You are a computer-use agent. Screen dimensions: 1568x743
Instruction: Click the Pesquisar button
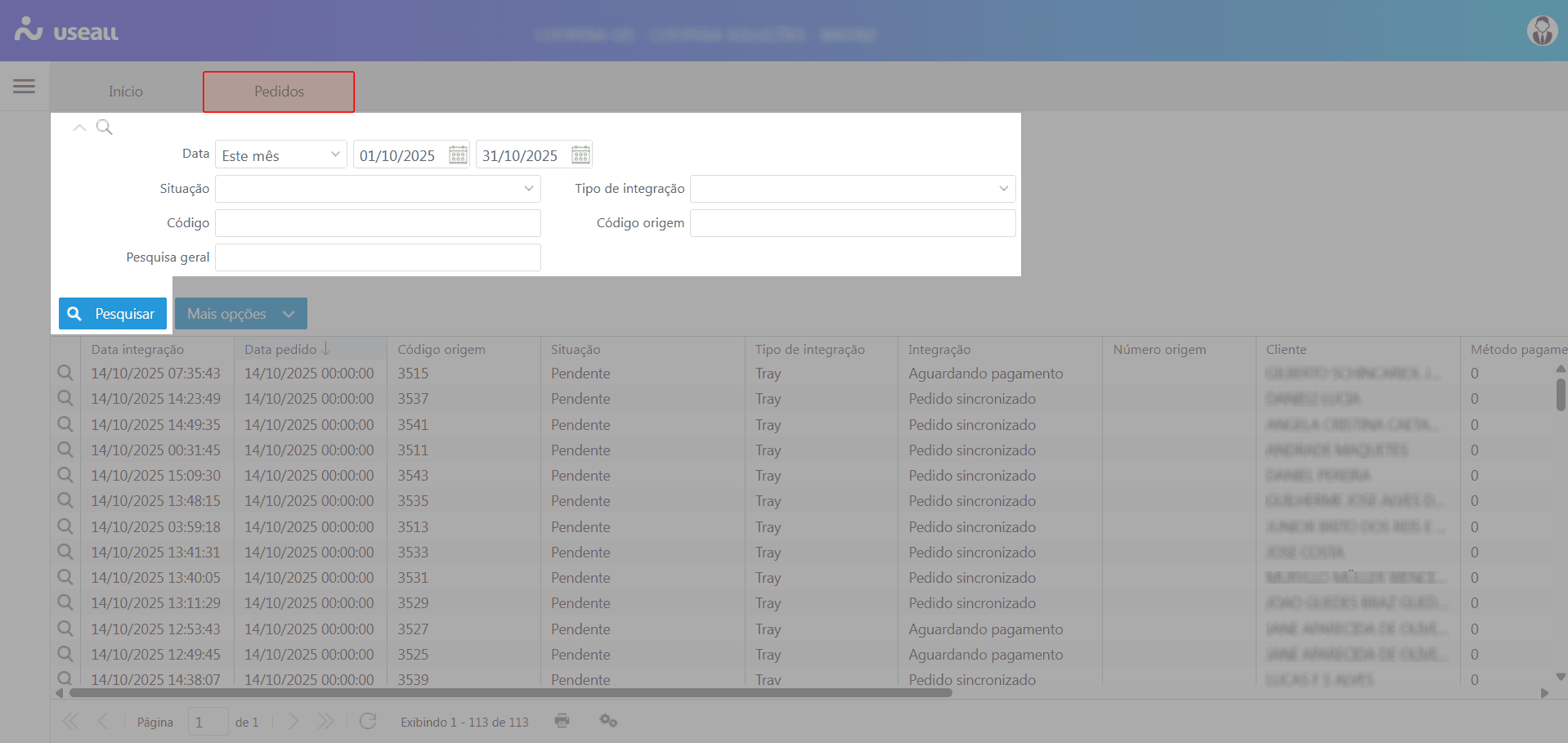[x=113, y=314]
